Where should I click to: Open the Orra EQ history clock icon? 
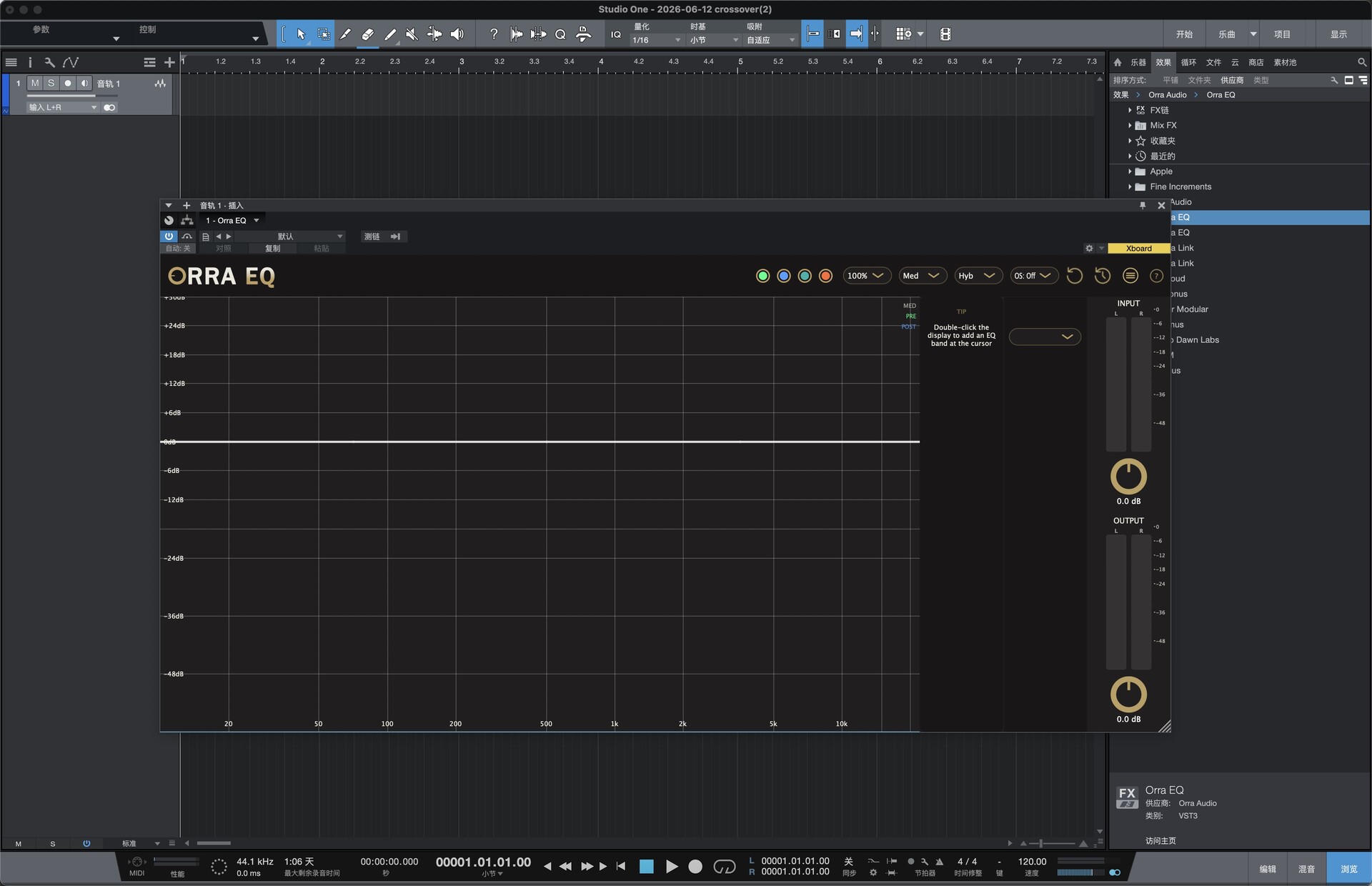(x=1102, y=276)
